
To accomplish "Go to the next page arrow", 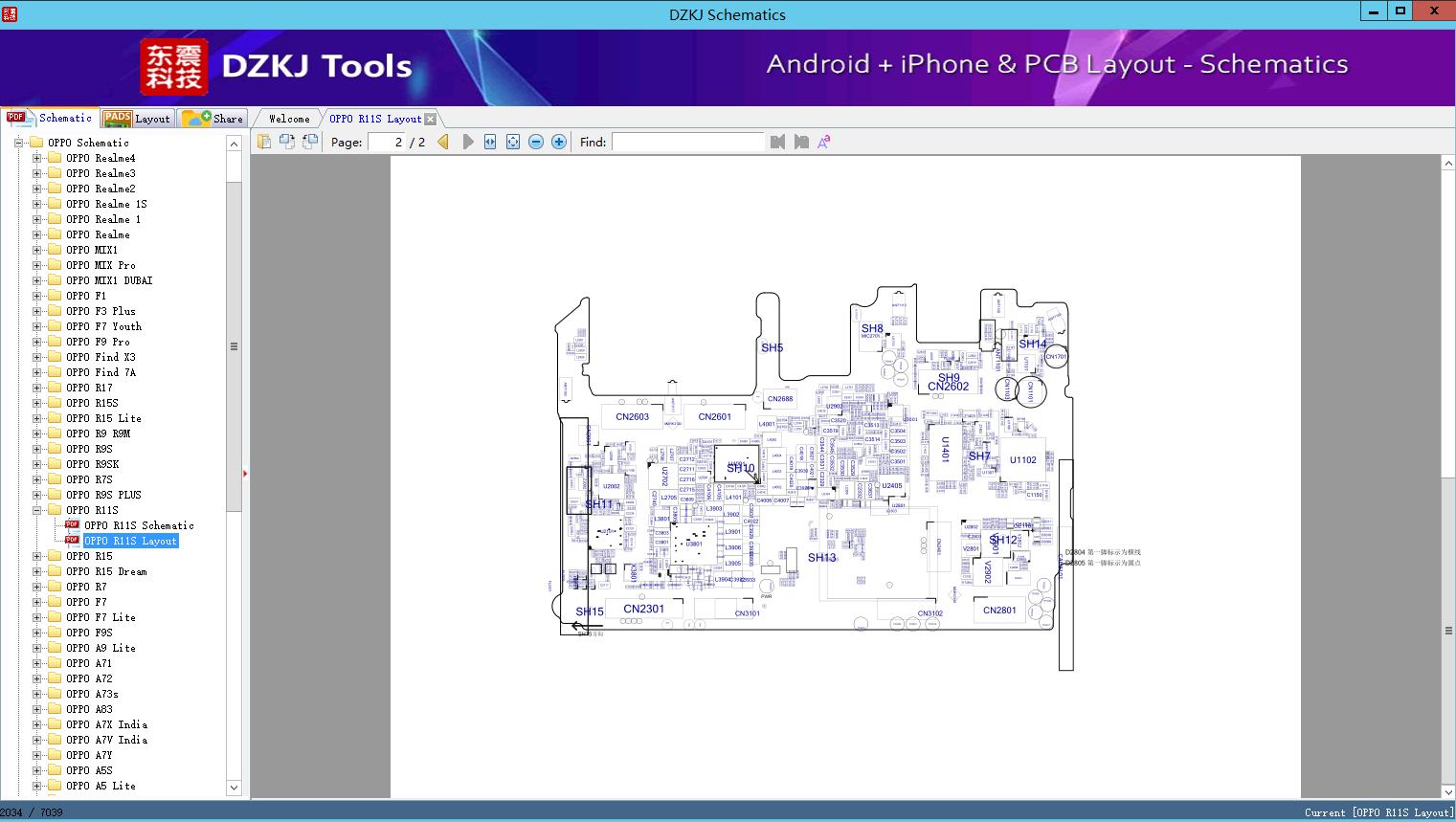I will coord(468,142).
